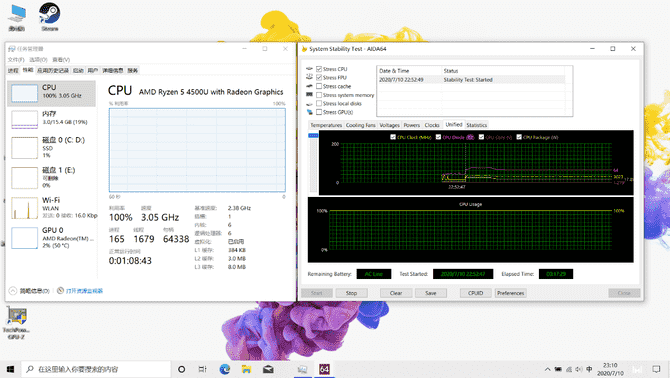Click the memory chip icon beside Stress system memory
The height and width of the screenshot is (378, 670).
click(x=309, y=94)
